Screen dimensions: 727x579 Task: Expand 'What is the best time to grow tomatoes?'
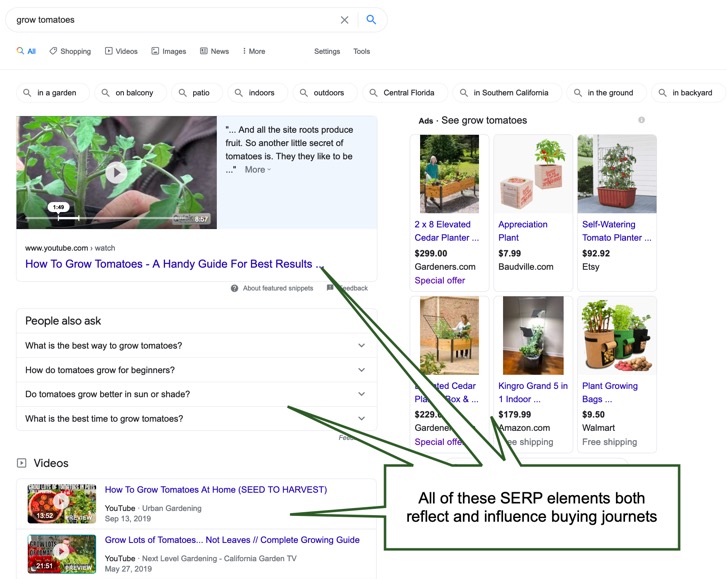196,419
